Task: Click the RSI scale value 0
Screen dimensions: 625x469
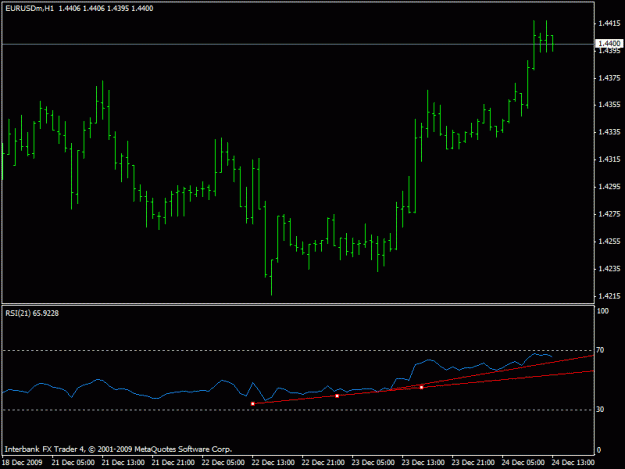Action: tap(598, 450)
